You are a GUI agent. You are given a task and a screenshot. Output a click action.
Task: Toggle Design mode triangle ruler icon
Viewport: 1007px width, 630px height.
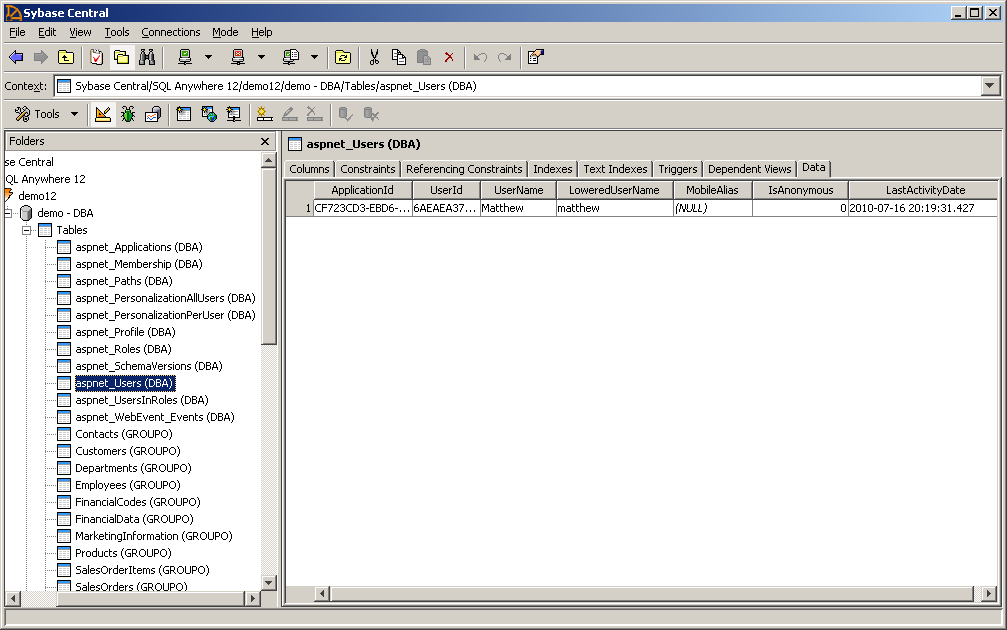pos(103,114)
